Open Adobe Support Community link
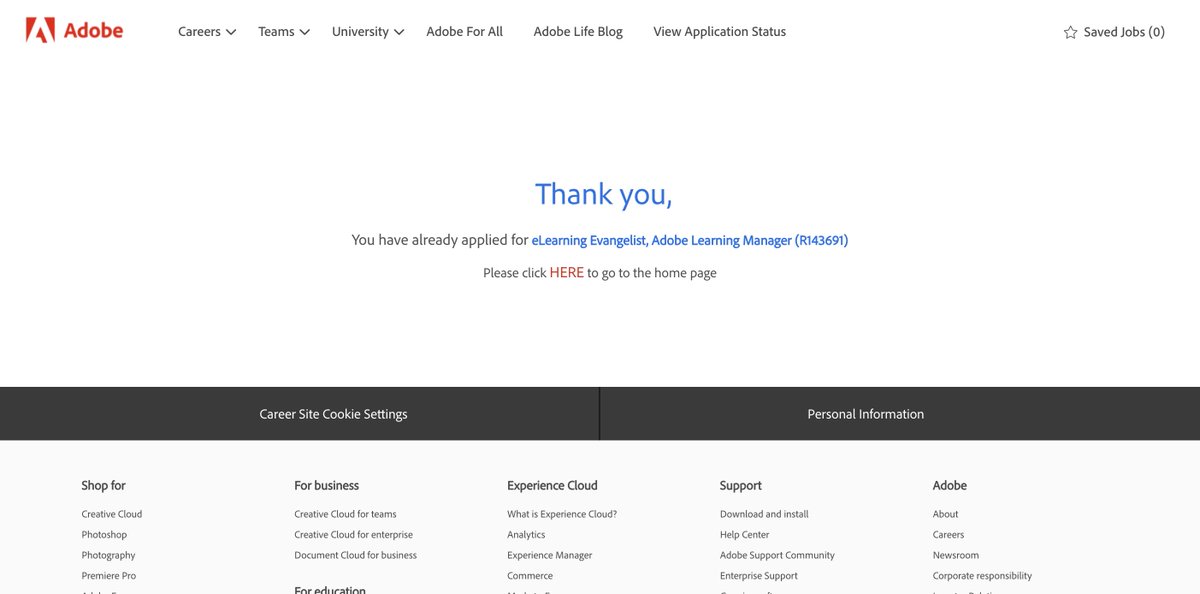This screenshot has width=1200, height=594. 777,555
